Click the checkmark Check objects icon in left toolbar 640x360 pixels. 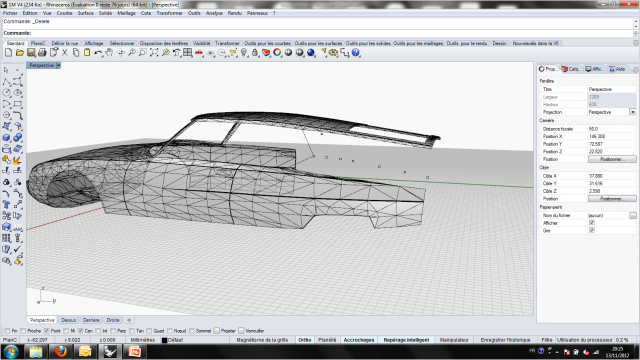(18, 249)
